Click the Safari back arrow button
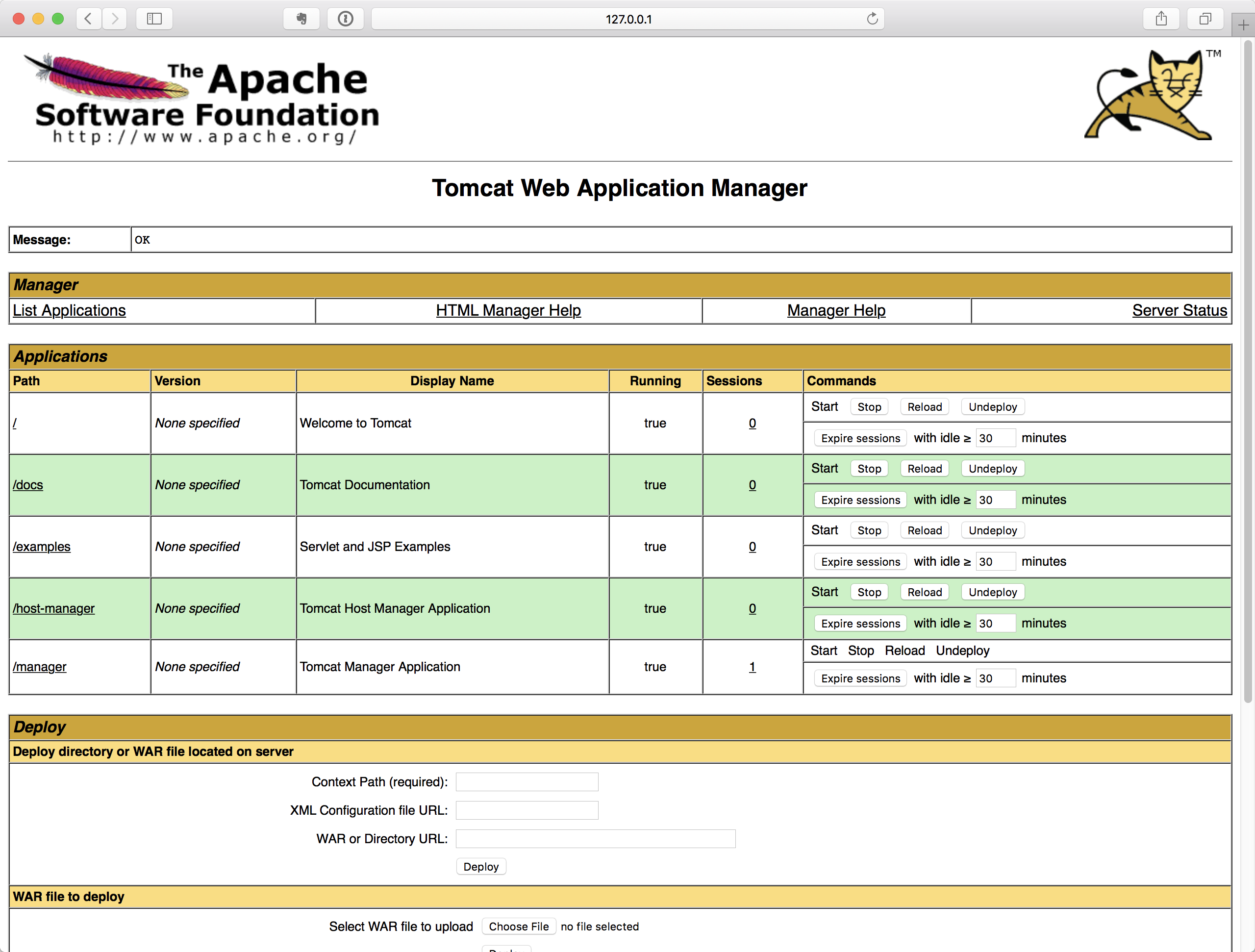This screenshot has height=952, width=1255. pyautogui.click(x=89, y=19)
